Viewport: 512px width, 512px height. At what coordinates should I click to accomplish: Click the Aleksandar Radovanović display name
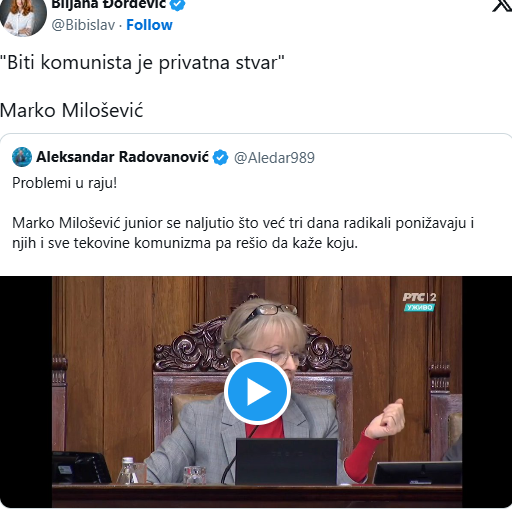tap(122, 157)
